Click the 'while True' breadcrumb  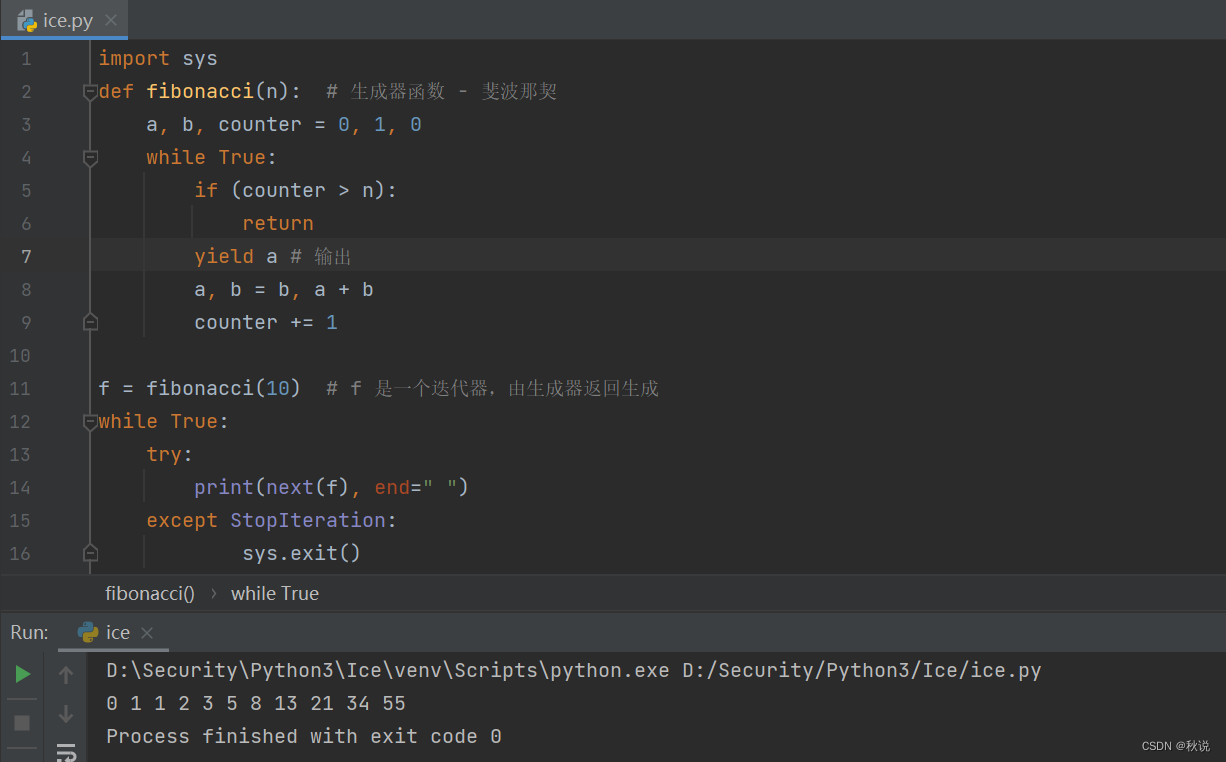point(275,594)
